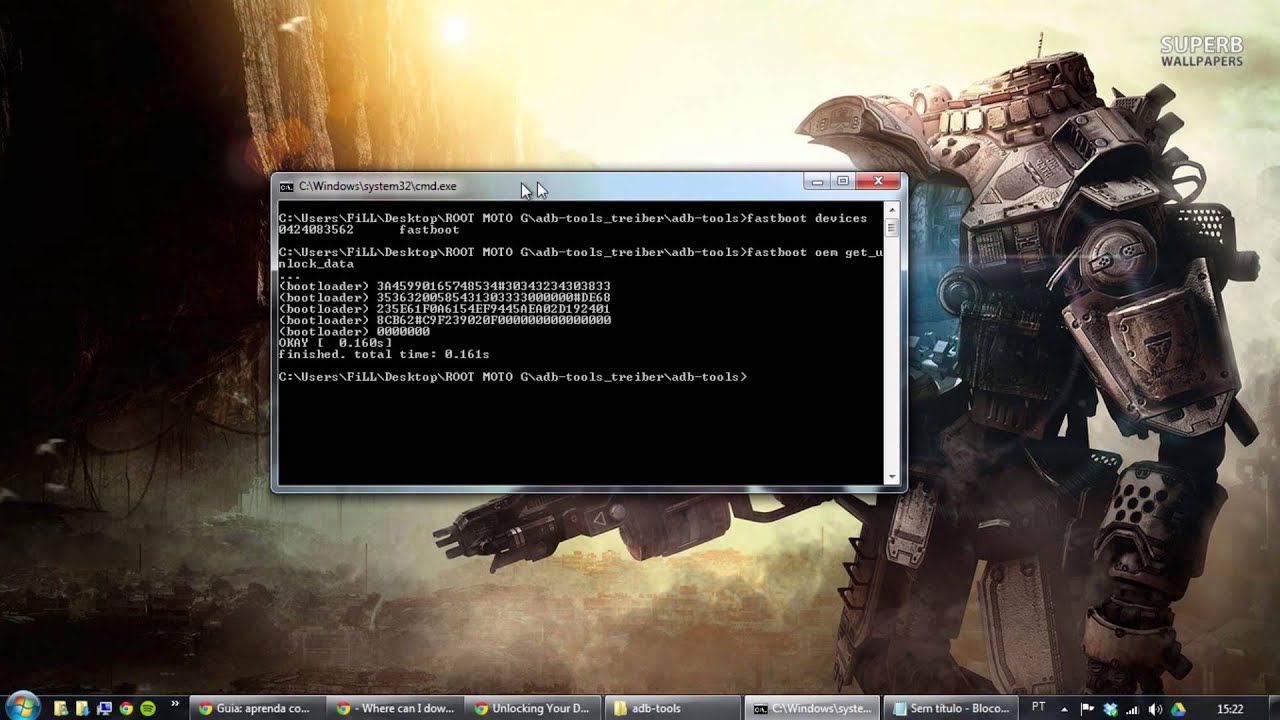Open the Windows Start menu orb

coord(23,704)
